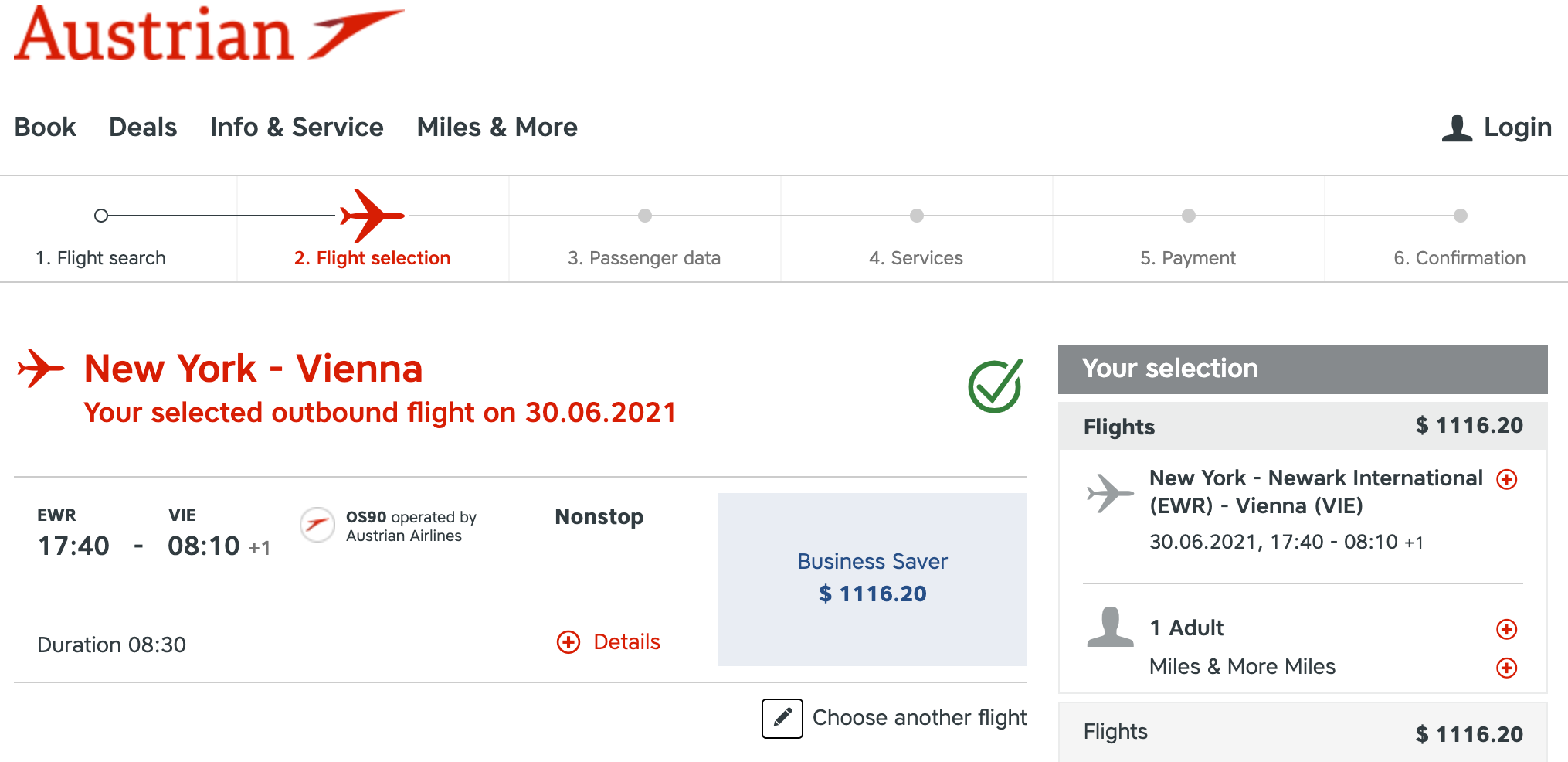Viewport: 1568px width, 762px height.
Task: Click the grey airplane icon in Your selection
Action: [1110, 492]
